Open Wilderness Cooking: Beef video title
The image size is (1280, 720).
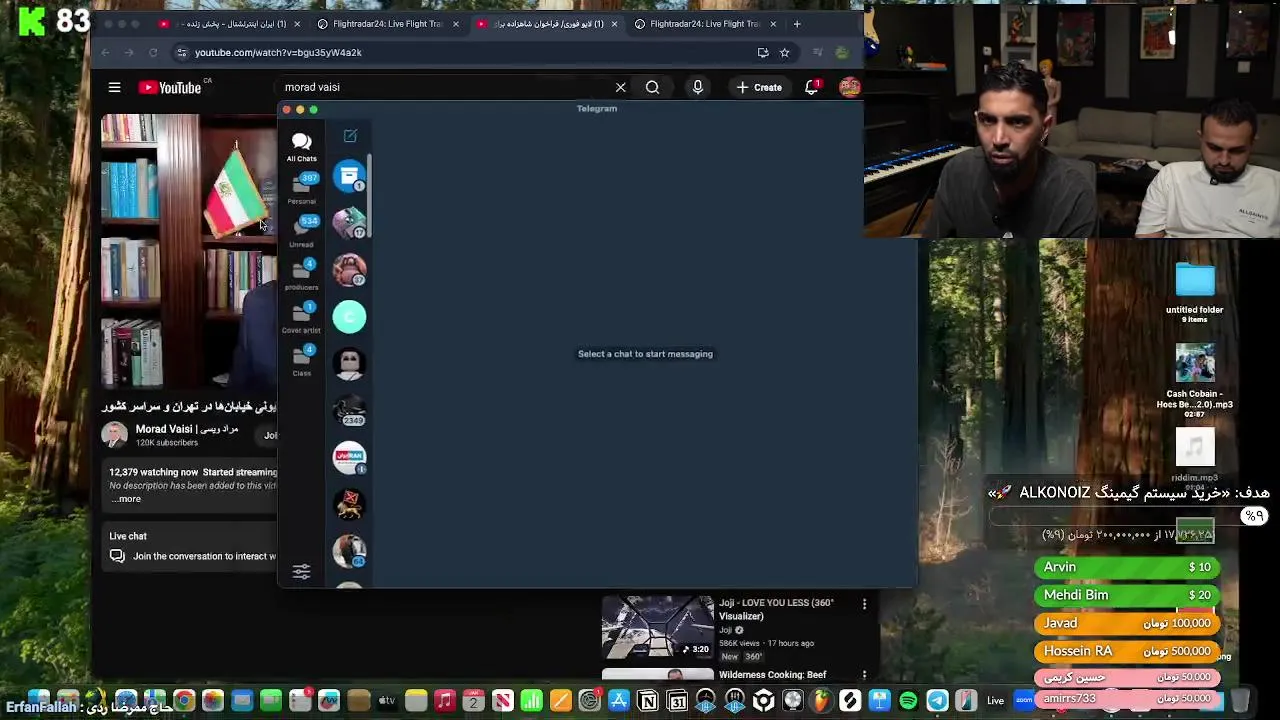(773, 675)
